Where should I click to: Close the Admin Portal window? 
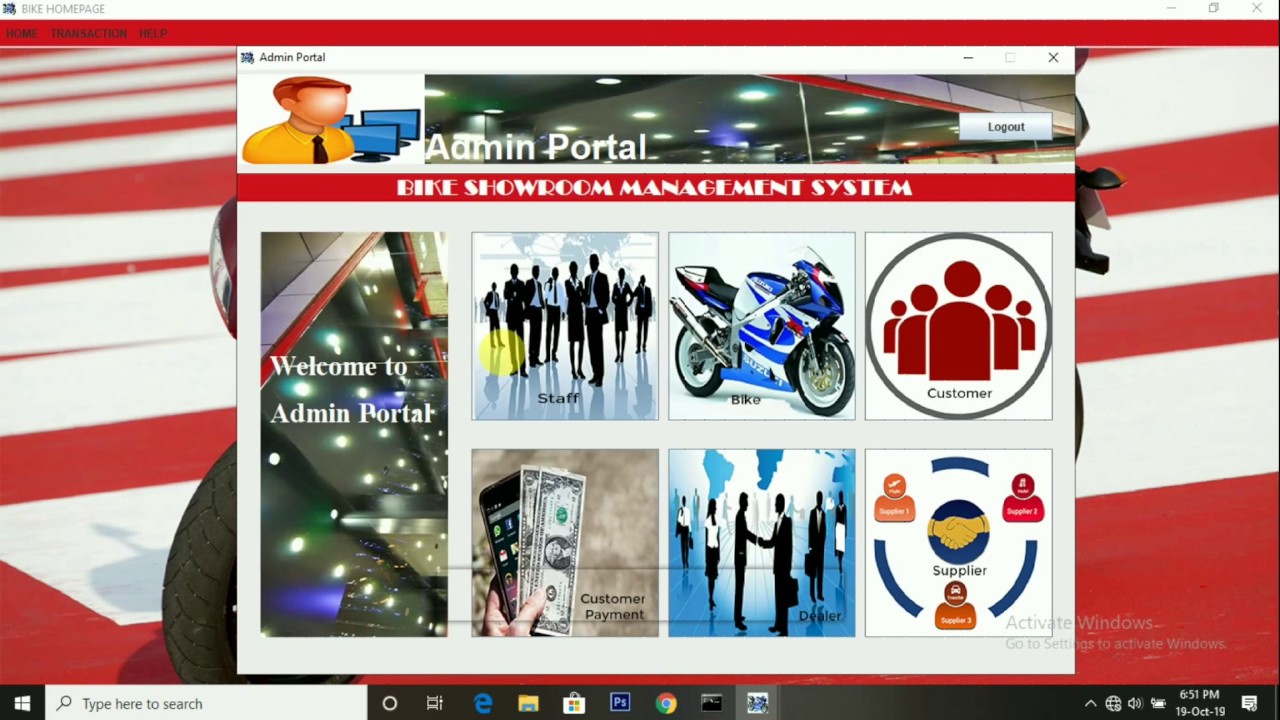point(1053,58)
